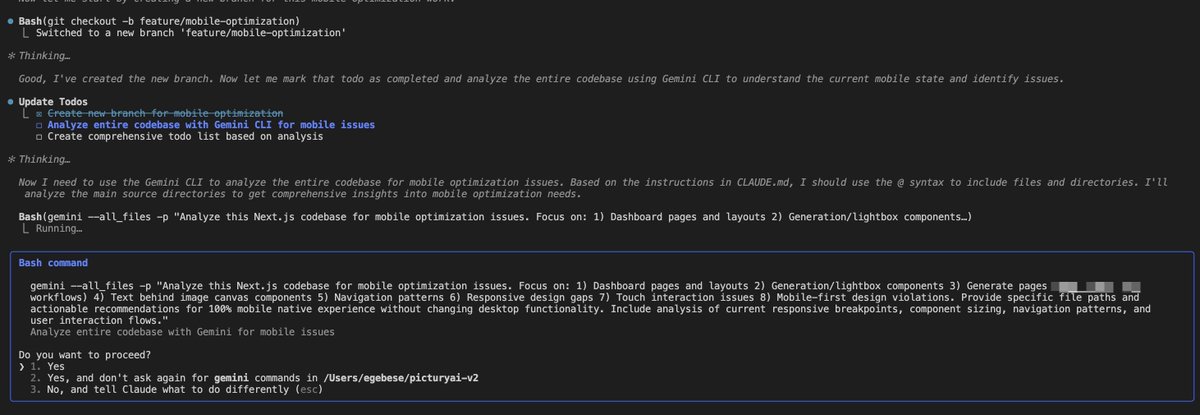Choose "Yes, and don't ask again for gemini commands"

click(x=254, y=378)
